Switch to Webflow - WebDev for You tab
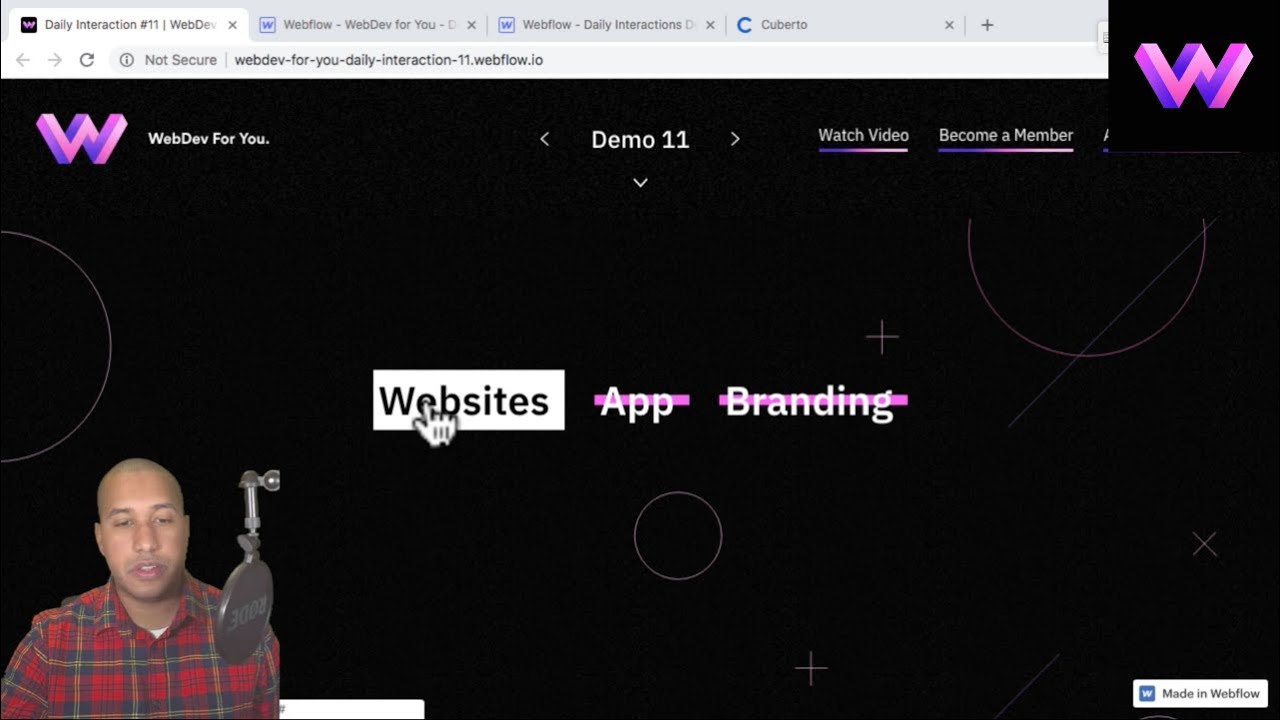 point(368,25)
